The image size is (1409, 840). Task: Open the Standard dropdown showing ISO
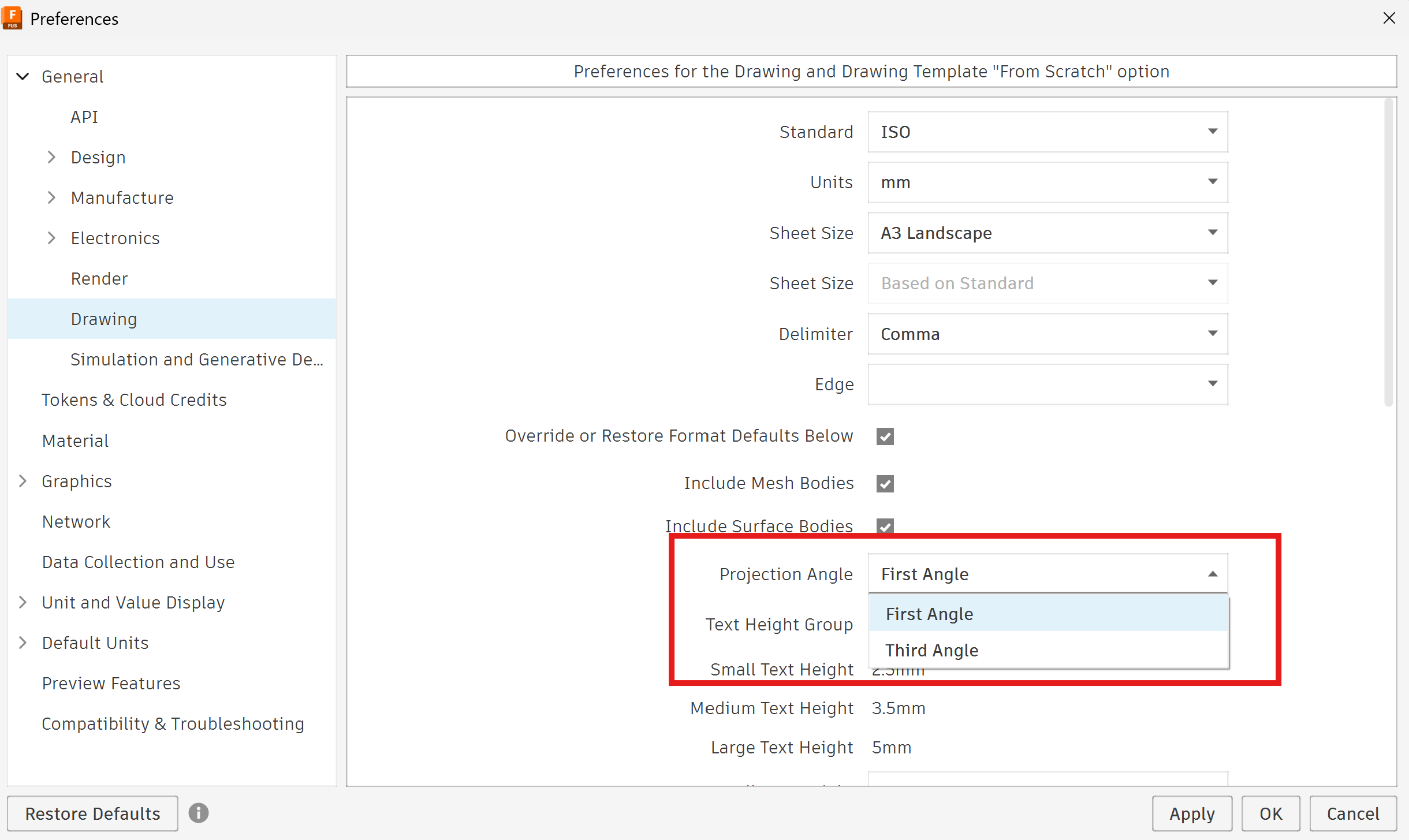pos(1048,132)
